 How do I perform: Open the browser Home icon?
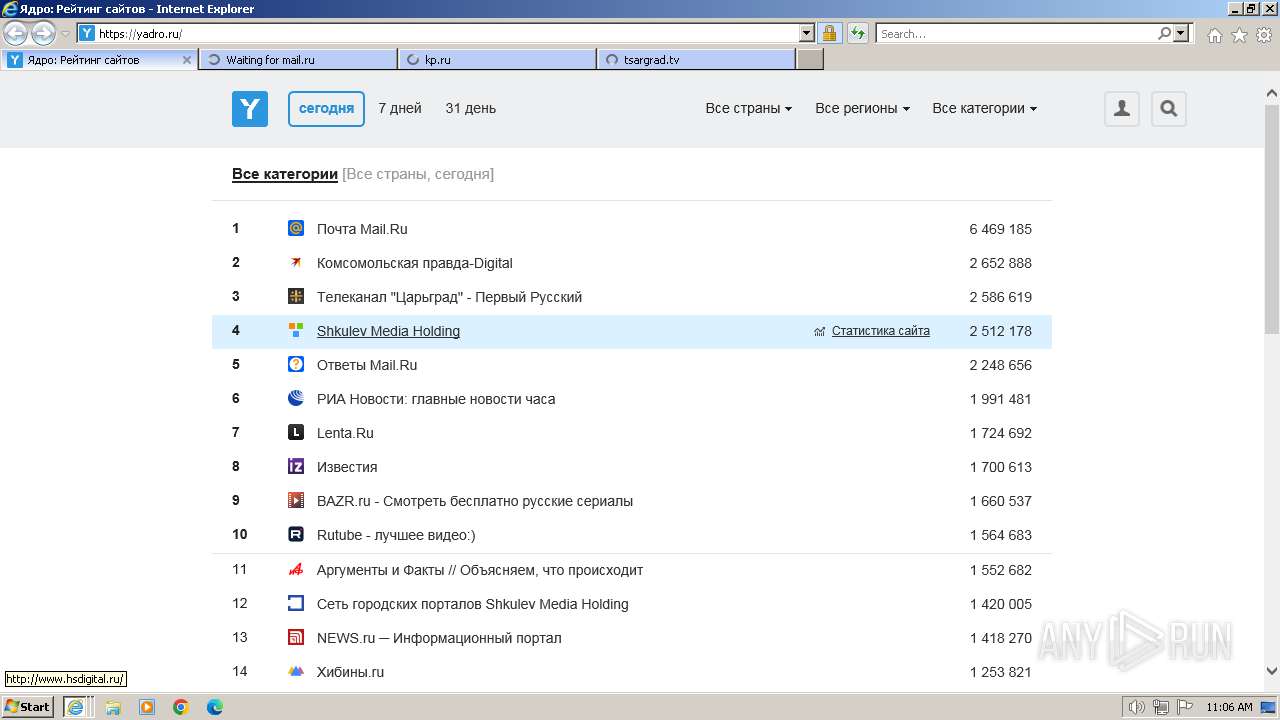click(1214, 35)
